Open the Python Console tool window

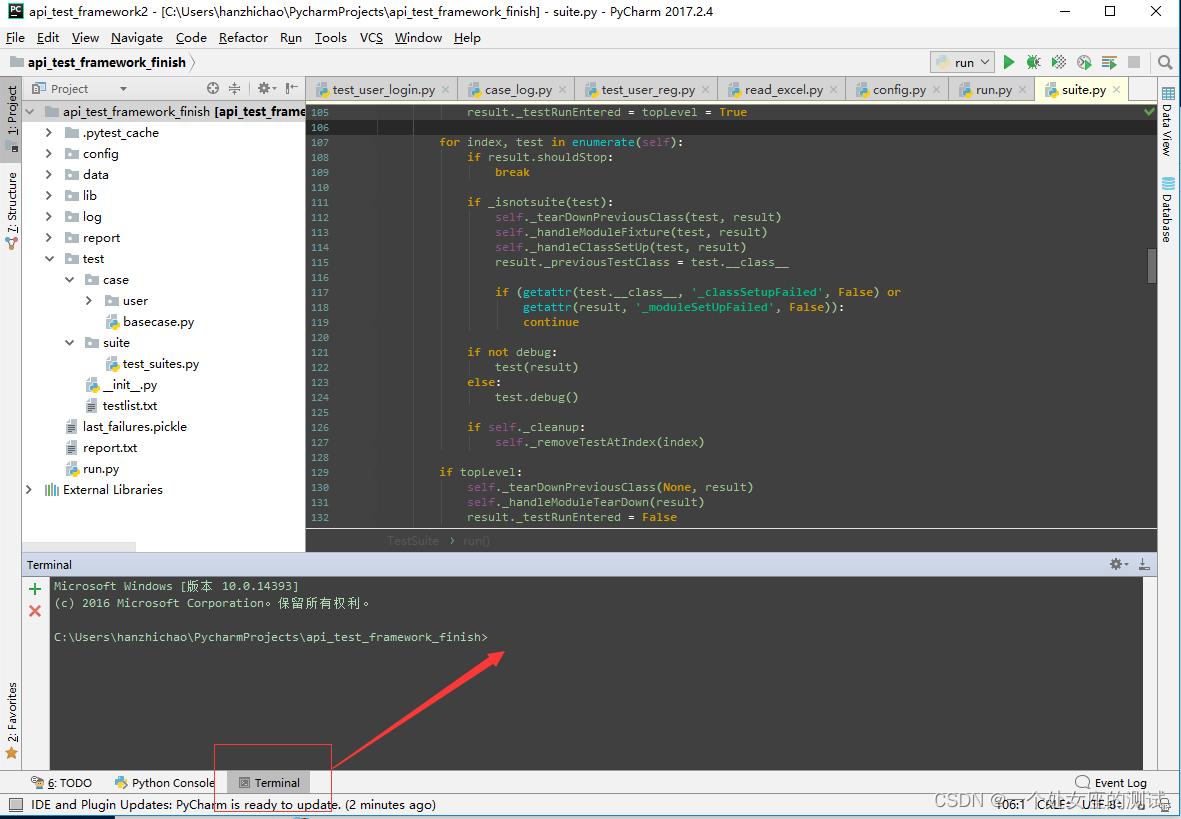pyautogui.click(x=164, y=783)
